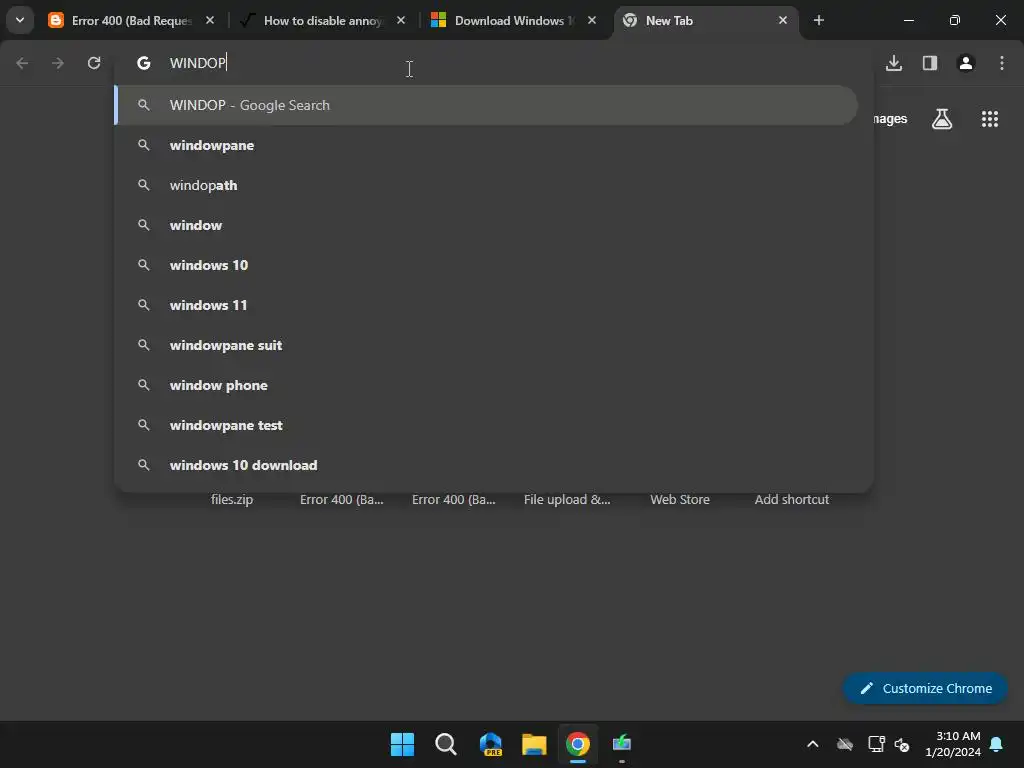Select the windows 10 download suggestion
Viewport: 1024px width, 768px height.
[x=486, y=464]
